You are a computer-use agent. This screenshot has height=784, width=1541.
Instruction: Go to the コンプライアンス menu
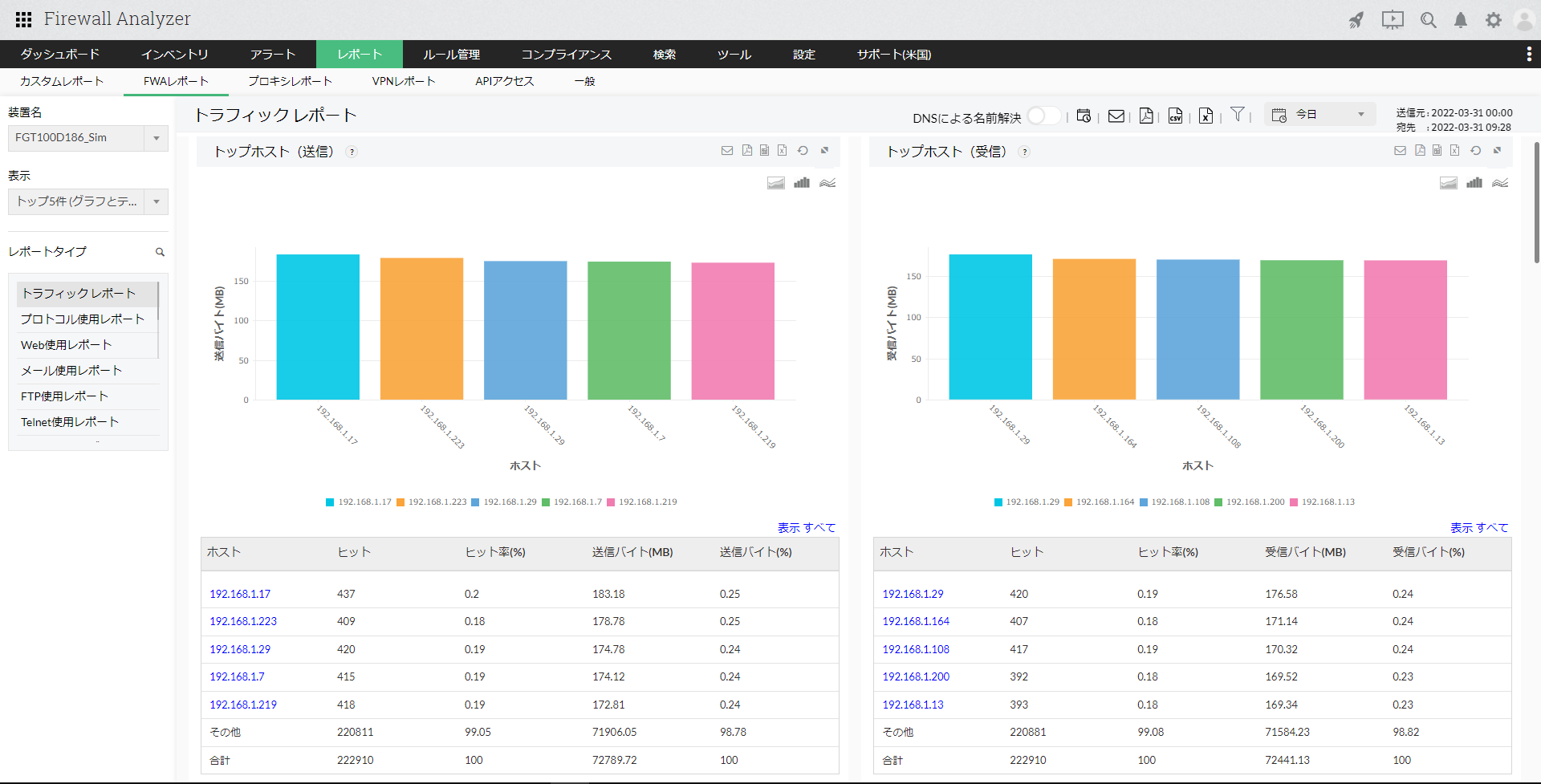pos(566,55)
